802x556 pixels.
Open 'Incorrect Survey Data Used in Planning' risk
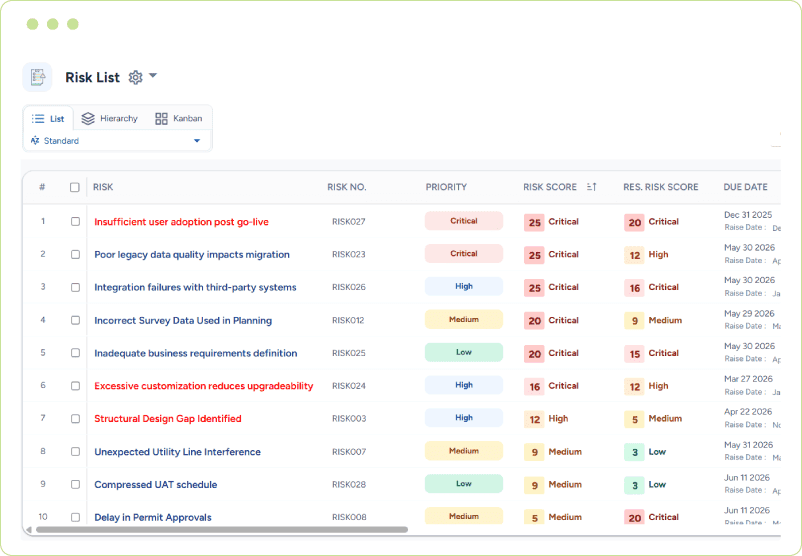coord(183,321)
